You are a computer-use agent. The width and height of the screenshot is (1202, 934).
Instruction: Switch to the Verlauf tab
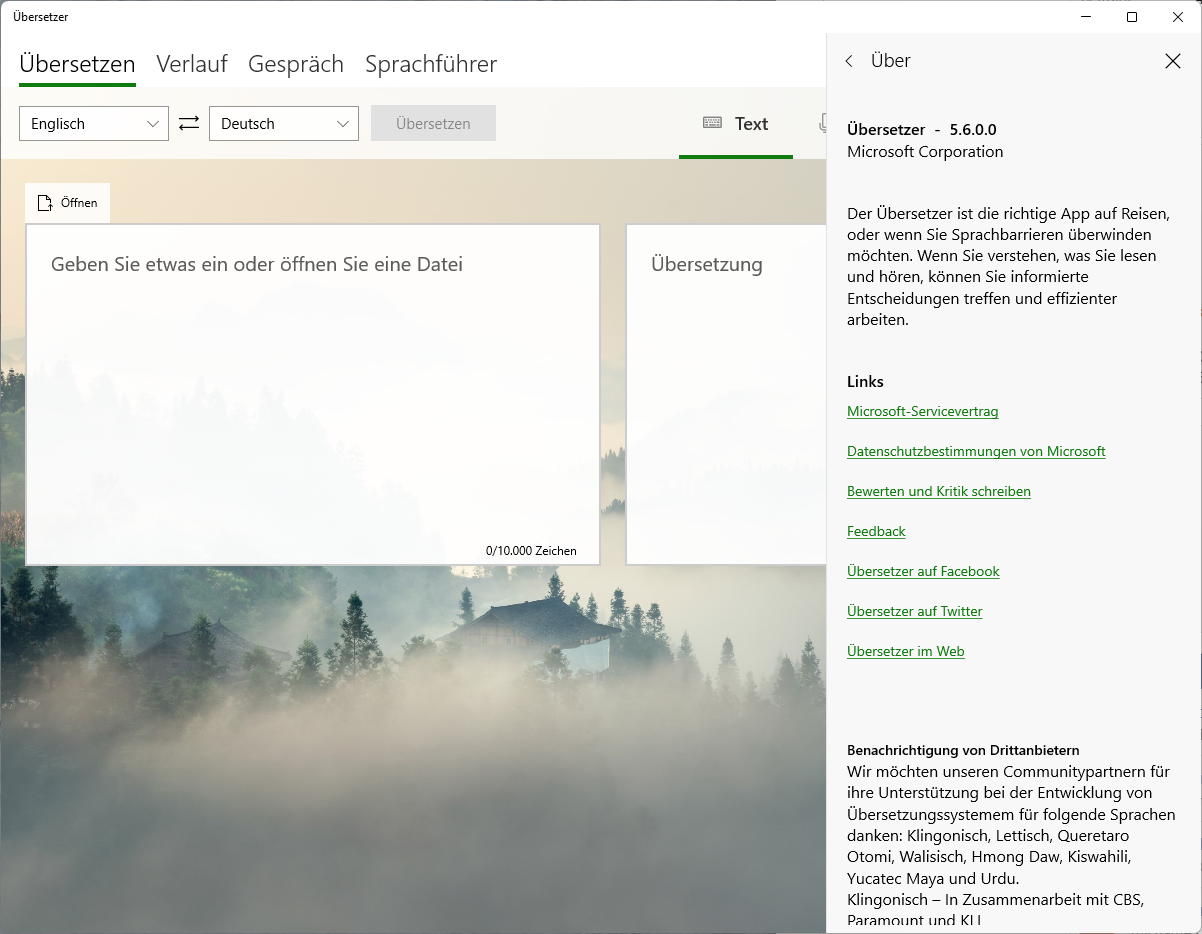[192, 64]
